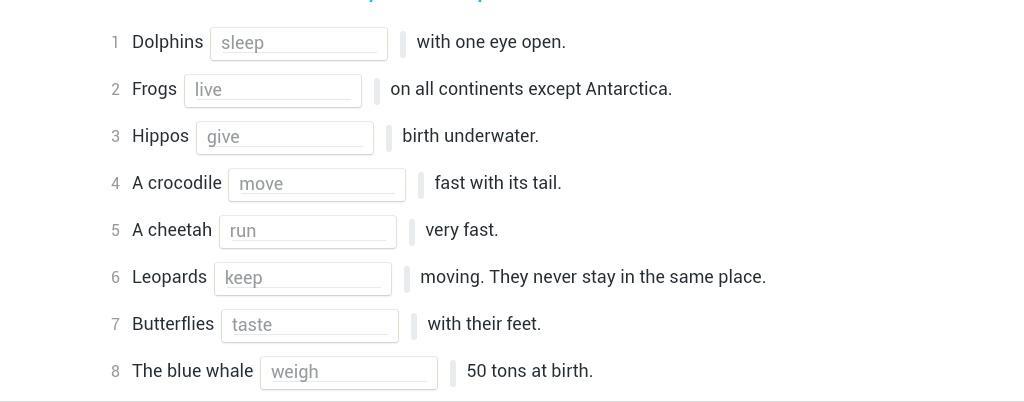Click the grey marker after the 'weigh' field
The width and height of the screenshot is (1024, 402).
pos(453,373)
